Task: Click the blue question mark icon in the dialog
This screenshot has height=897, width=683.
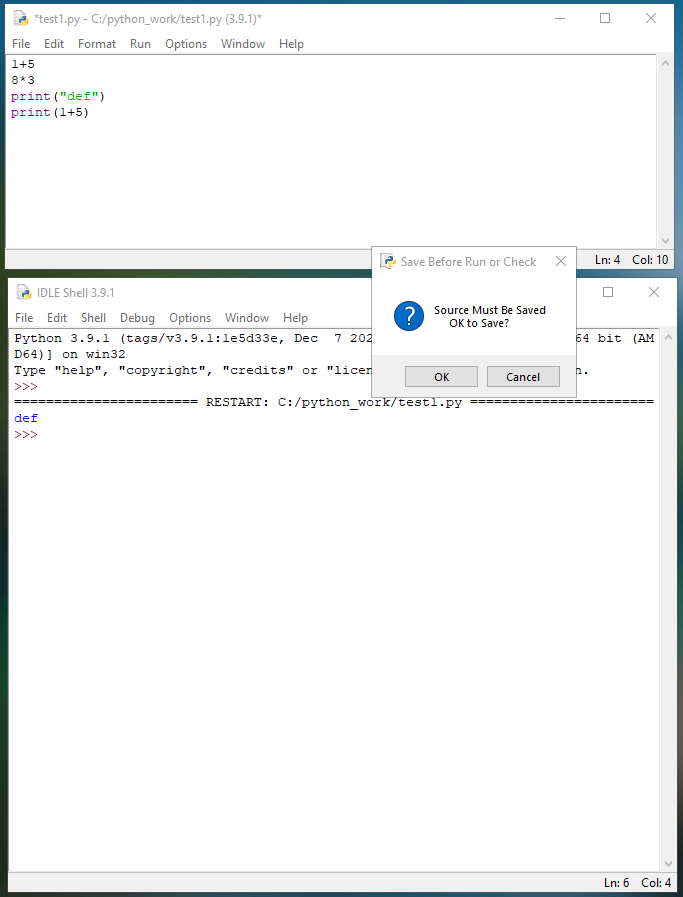Action: [409, 317]
